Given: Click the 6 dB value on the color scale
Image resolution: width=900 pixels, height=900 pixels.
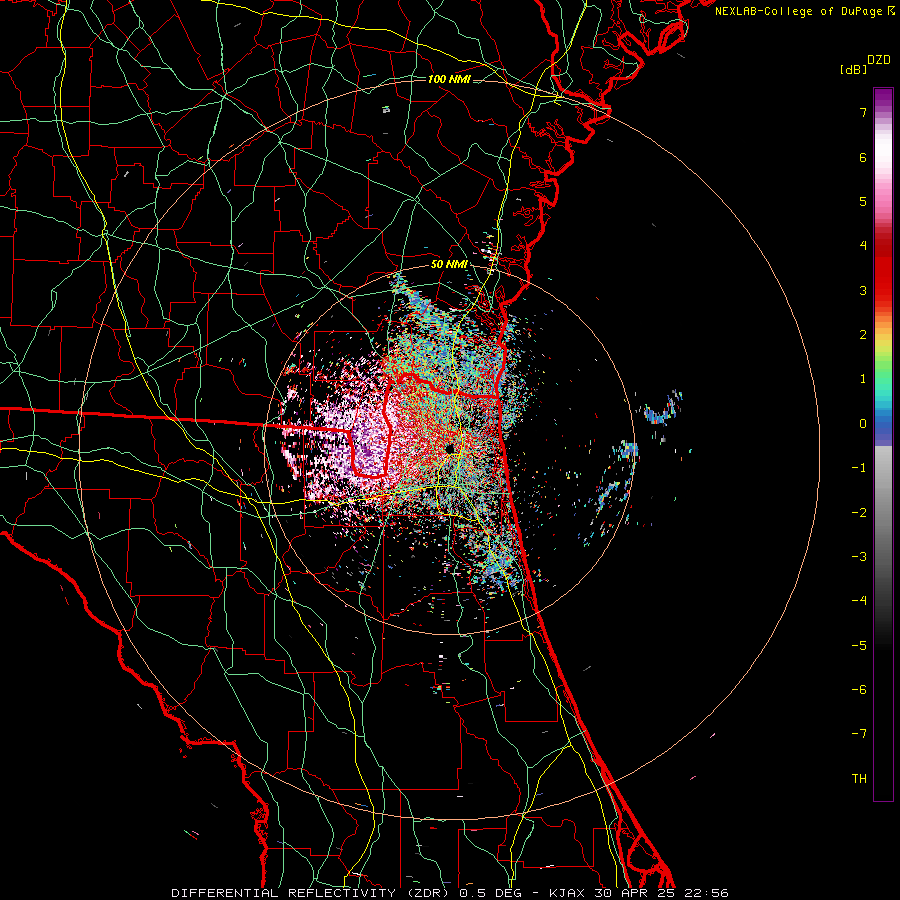Looking at the screenshot, I should coord(863,157).
